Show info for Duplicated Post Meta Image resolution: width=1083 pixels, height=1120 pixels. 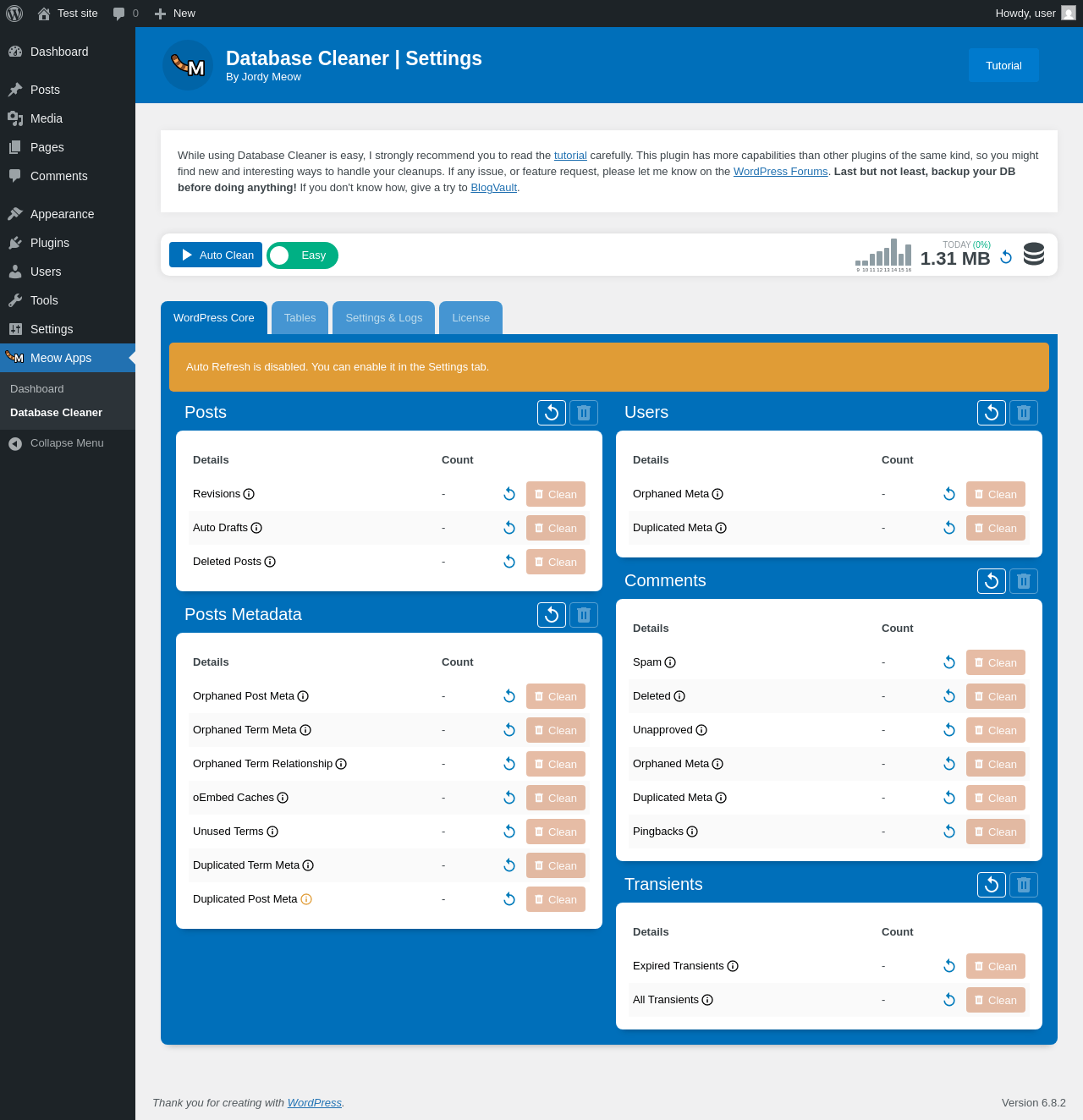(306, 899)
